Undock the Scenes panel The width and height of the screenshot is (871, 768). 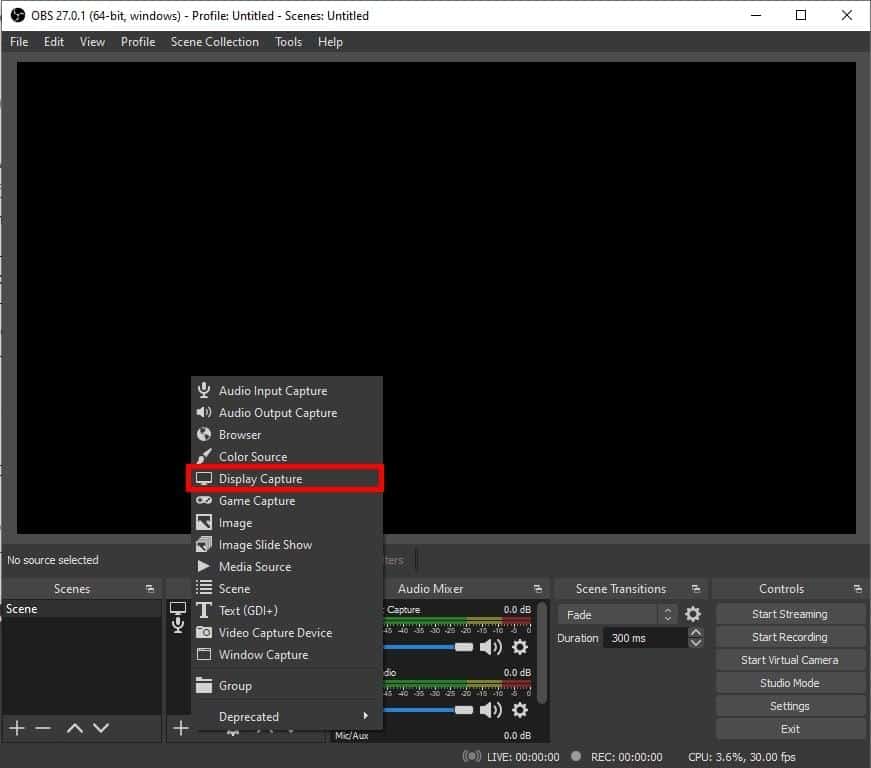click(149, 589)
